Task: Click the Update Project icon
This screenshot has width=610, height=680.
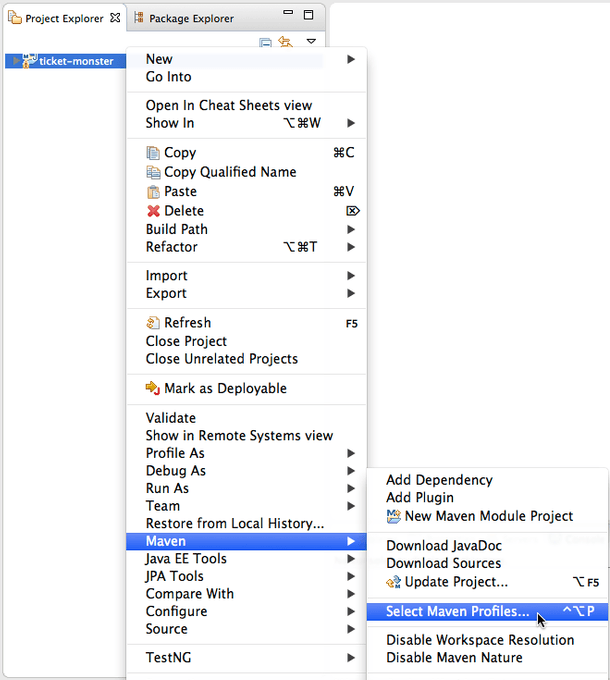Action: pos(393,582)
